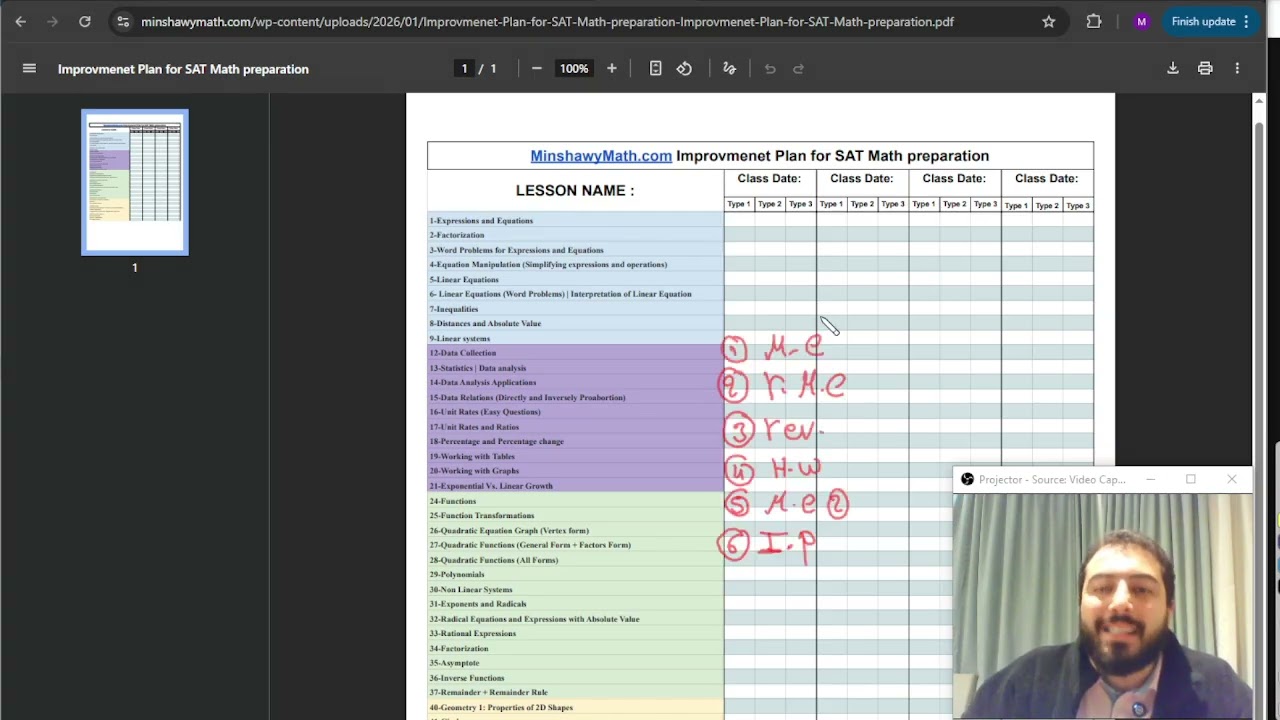Image resolution: width=1280 pixels, height=720 pixels.
Task: Click the 'LESSON NAME :' heading
Action: [575, 190]
